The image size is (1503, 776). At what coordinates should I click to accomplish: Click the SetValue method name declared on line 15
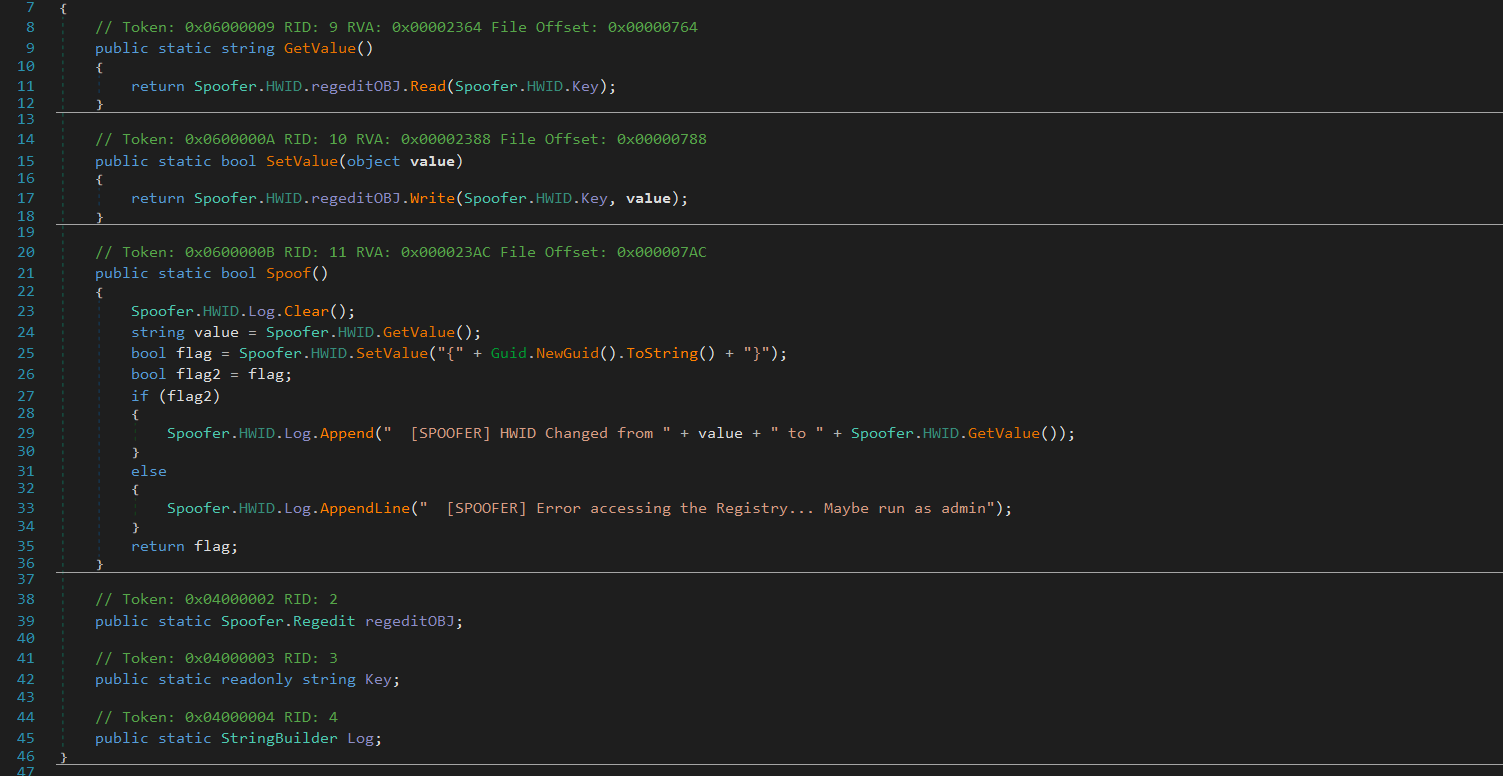(302, 161)
